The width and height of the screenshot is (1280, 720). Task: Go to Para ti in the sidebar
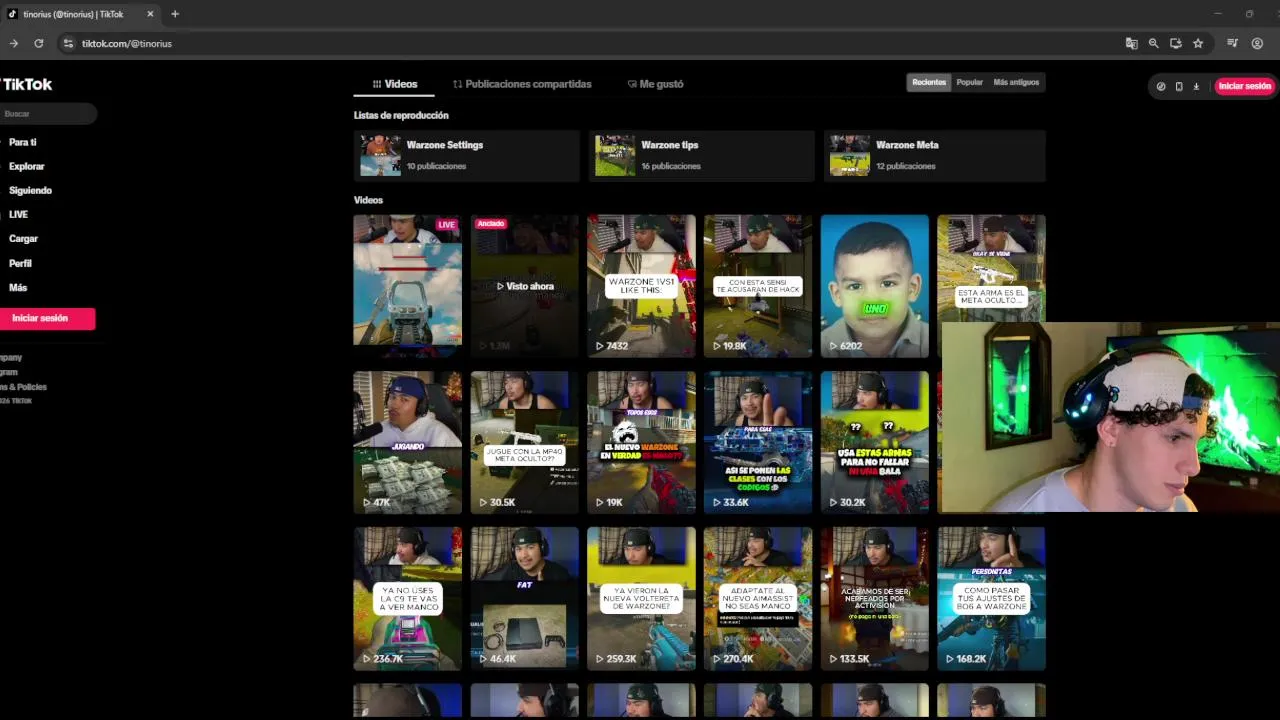click(x=23, y=142)
